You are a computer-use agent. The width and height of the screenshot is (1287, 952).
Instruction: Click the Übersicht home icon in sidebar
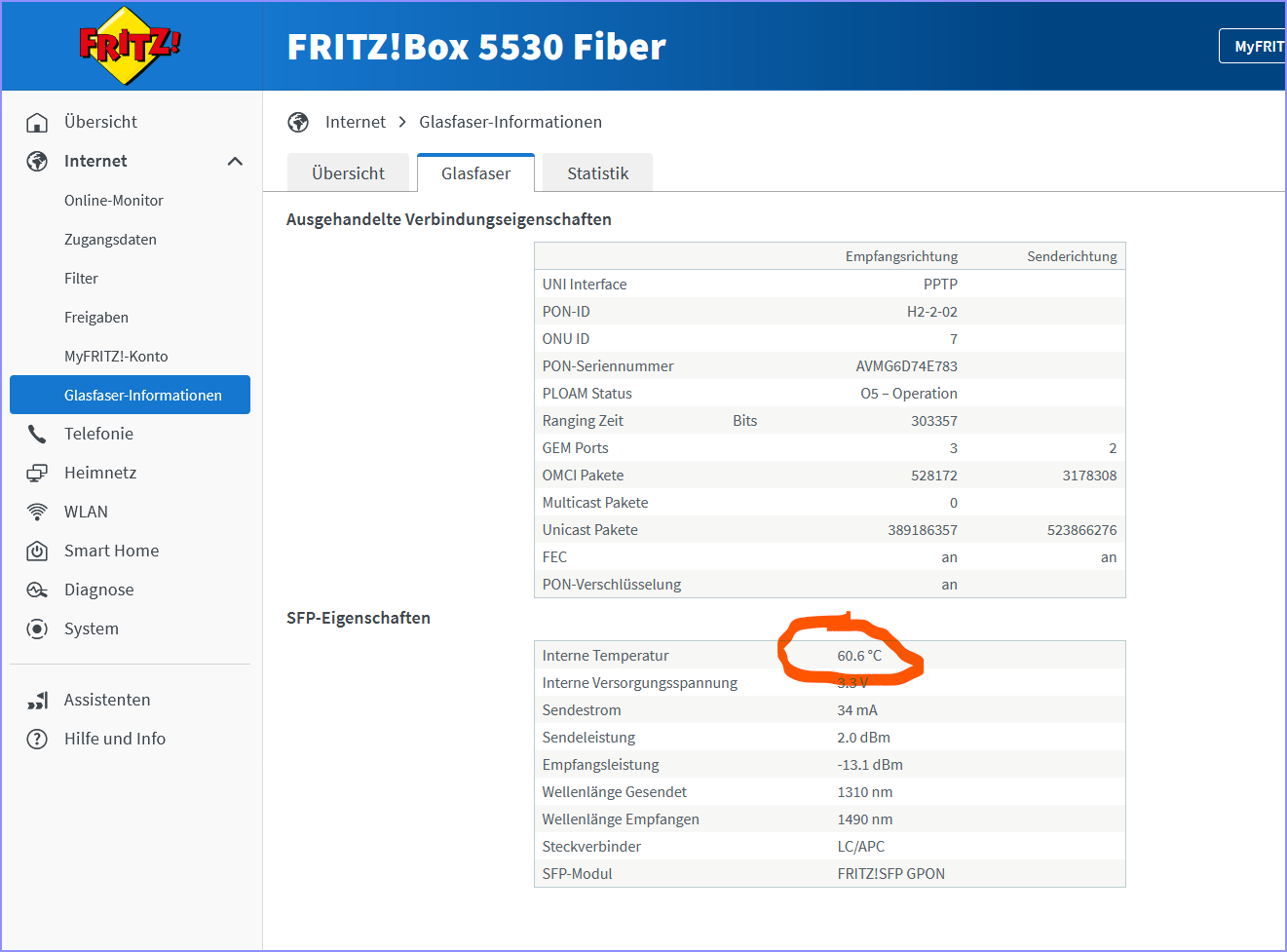tap(37, 122)
